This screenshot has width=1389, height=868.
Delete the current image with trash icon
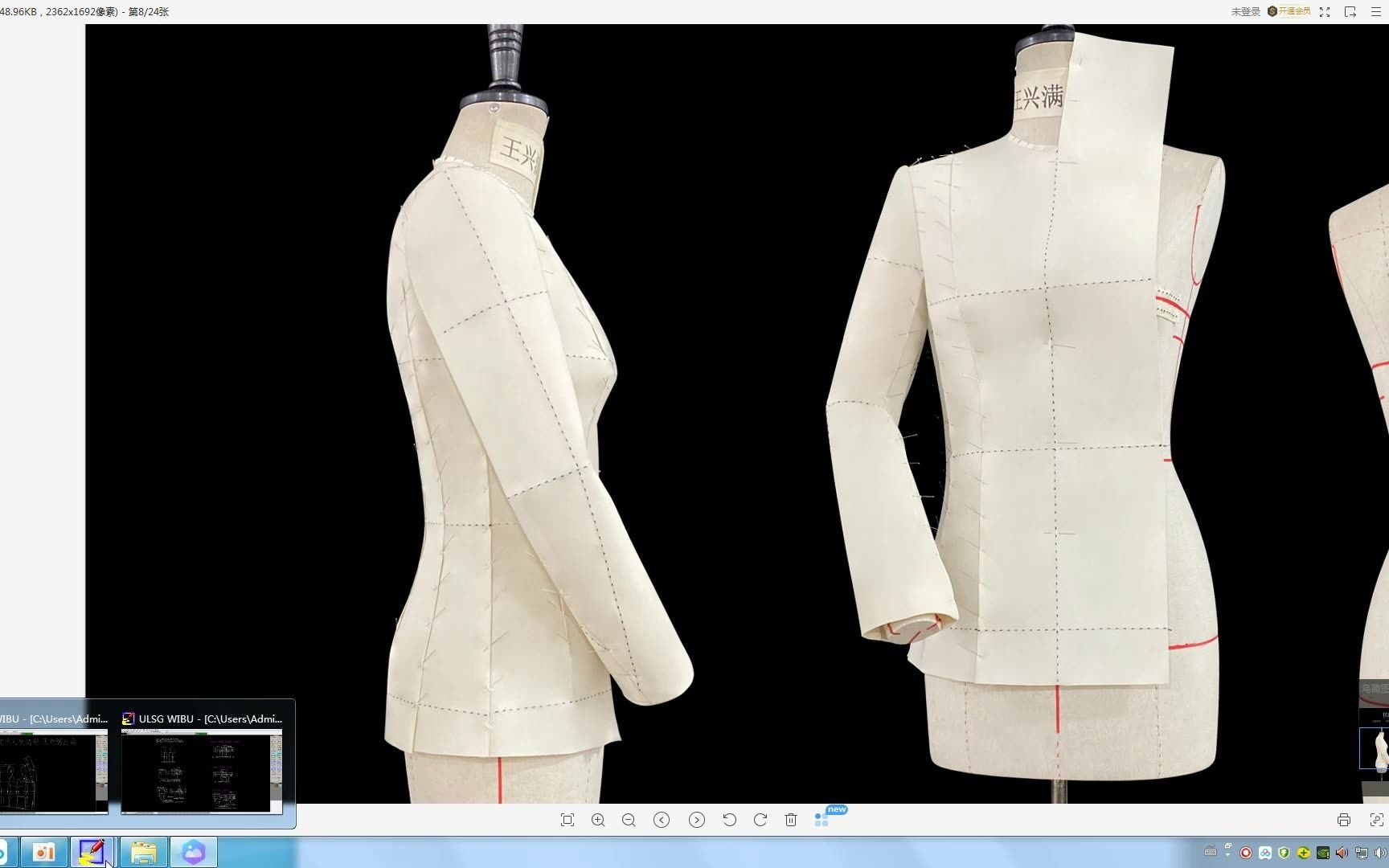[791, 820]
